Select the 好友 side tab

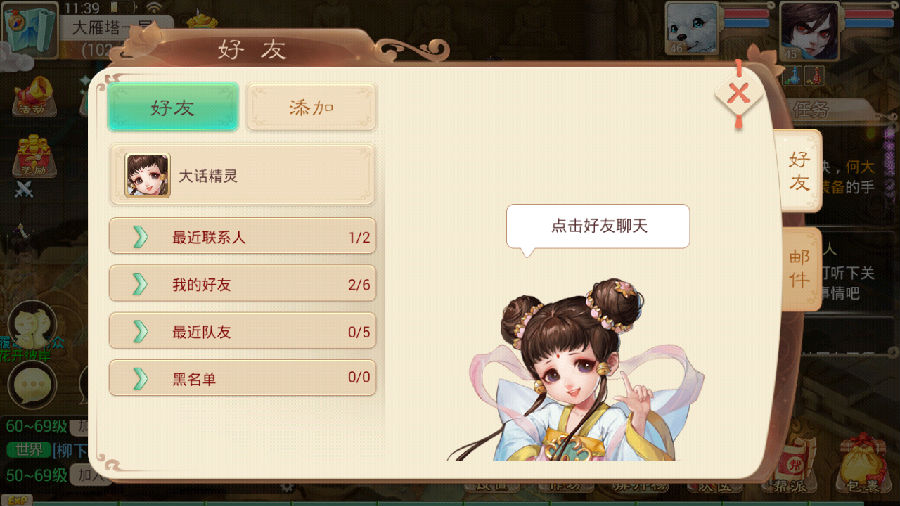(x=799, y=170)
